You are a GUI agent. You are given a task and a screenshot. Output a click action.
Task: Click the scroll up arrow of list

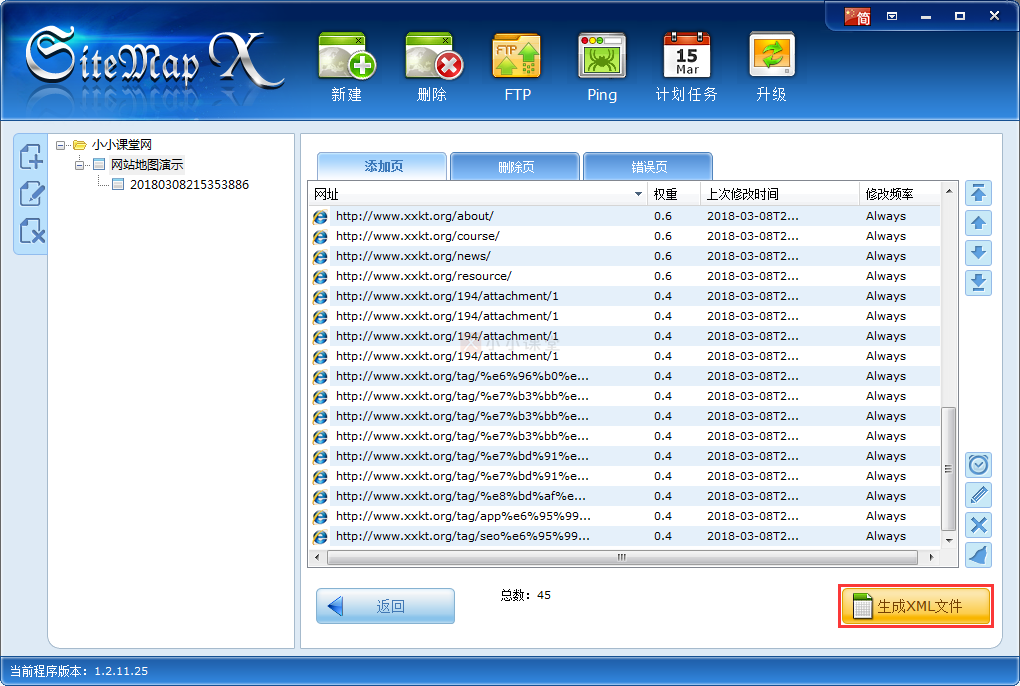click(948, 191)
